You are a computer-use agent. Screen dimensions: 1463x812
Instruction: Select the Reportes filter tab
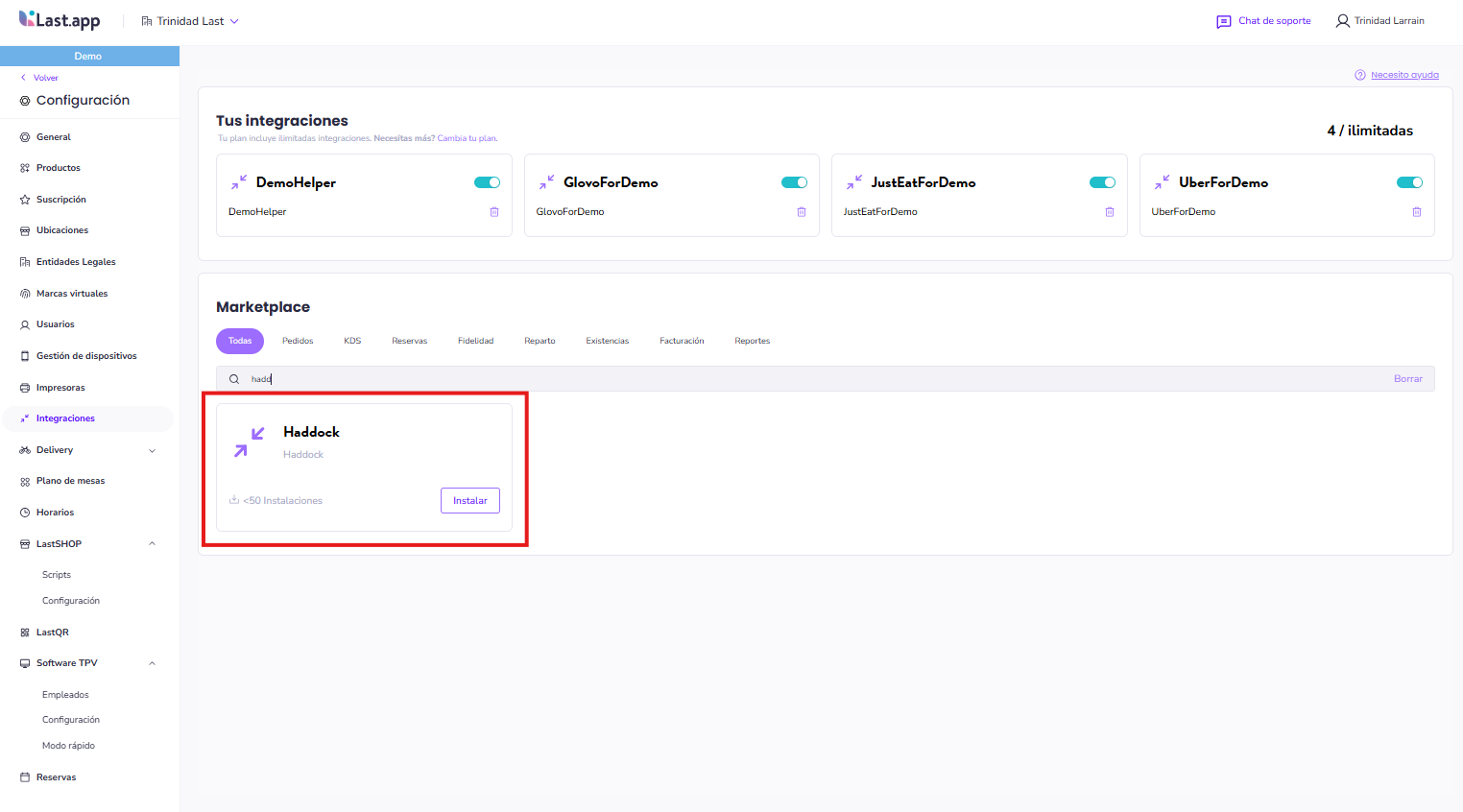coord(753,341)
